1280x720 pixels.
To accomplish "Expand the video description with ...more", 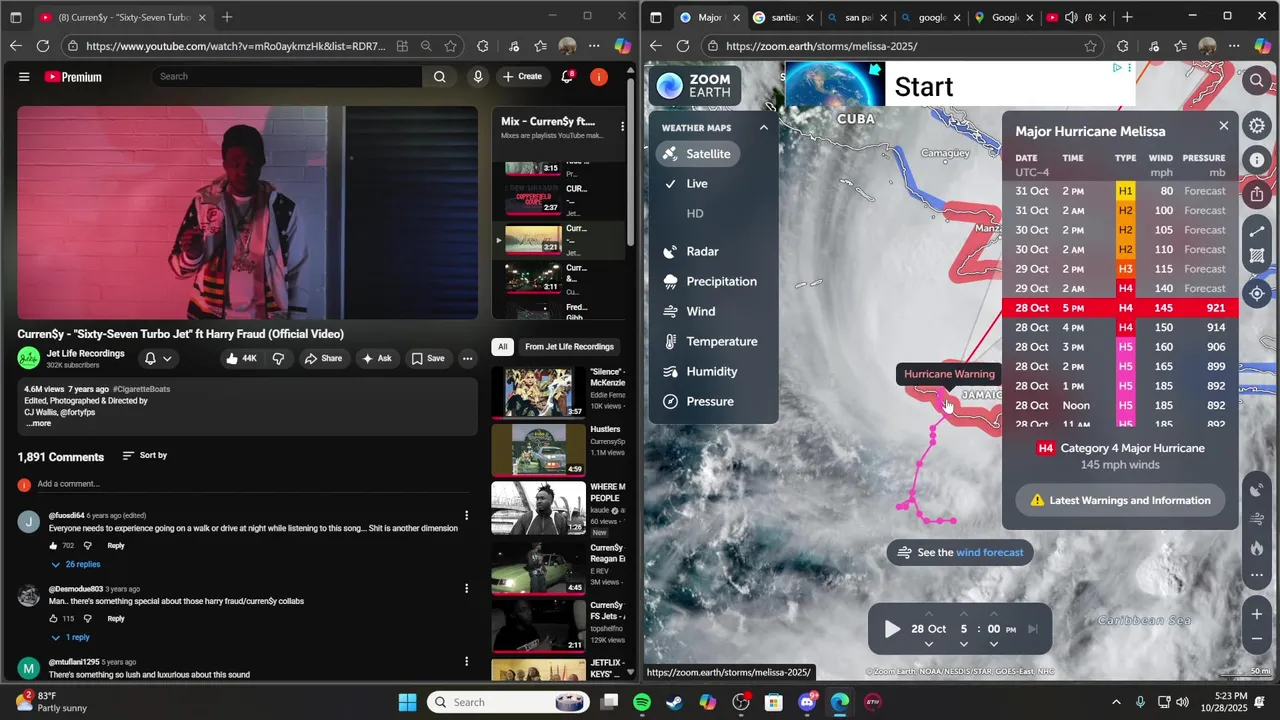I will click(39, 424).
